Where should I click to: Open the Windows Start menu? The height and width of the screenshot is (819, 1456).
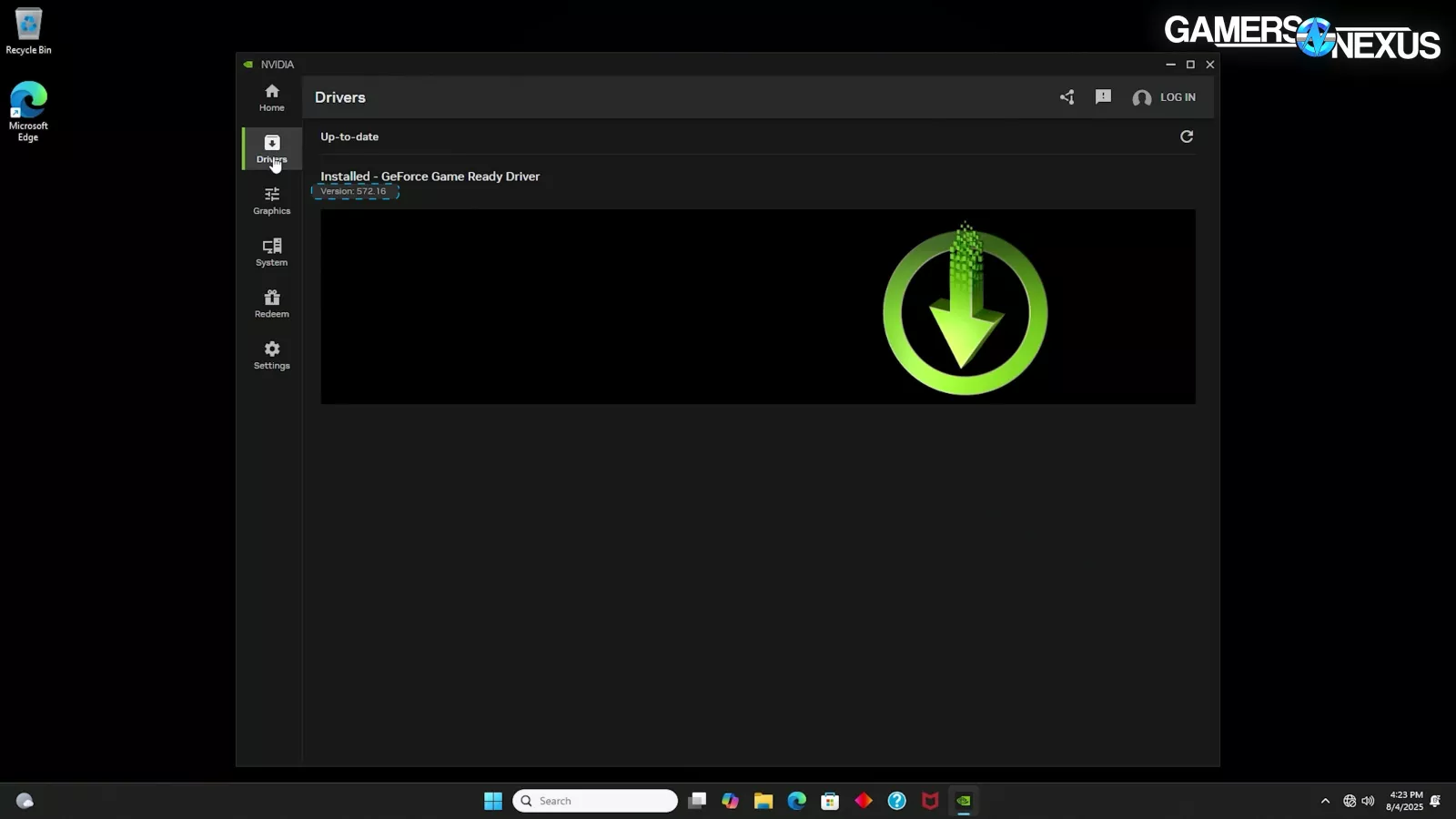point(492,801)
